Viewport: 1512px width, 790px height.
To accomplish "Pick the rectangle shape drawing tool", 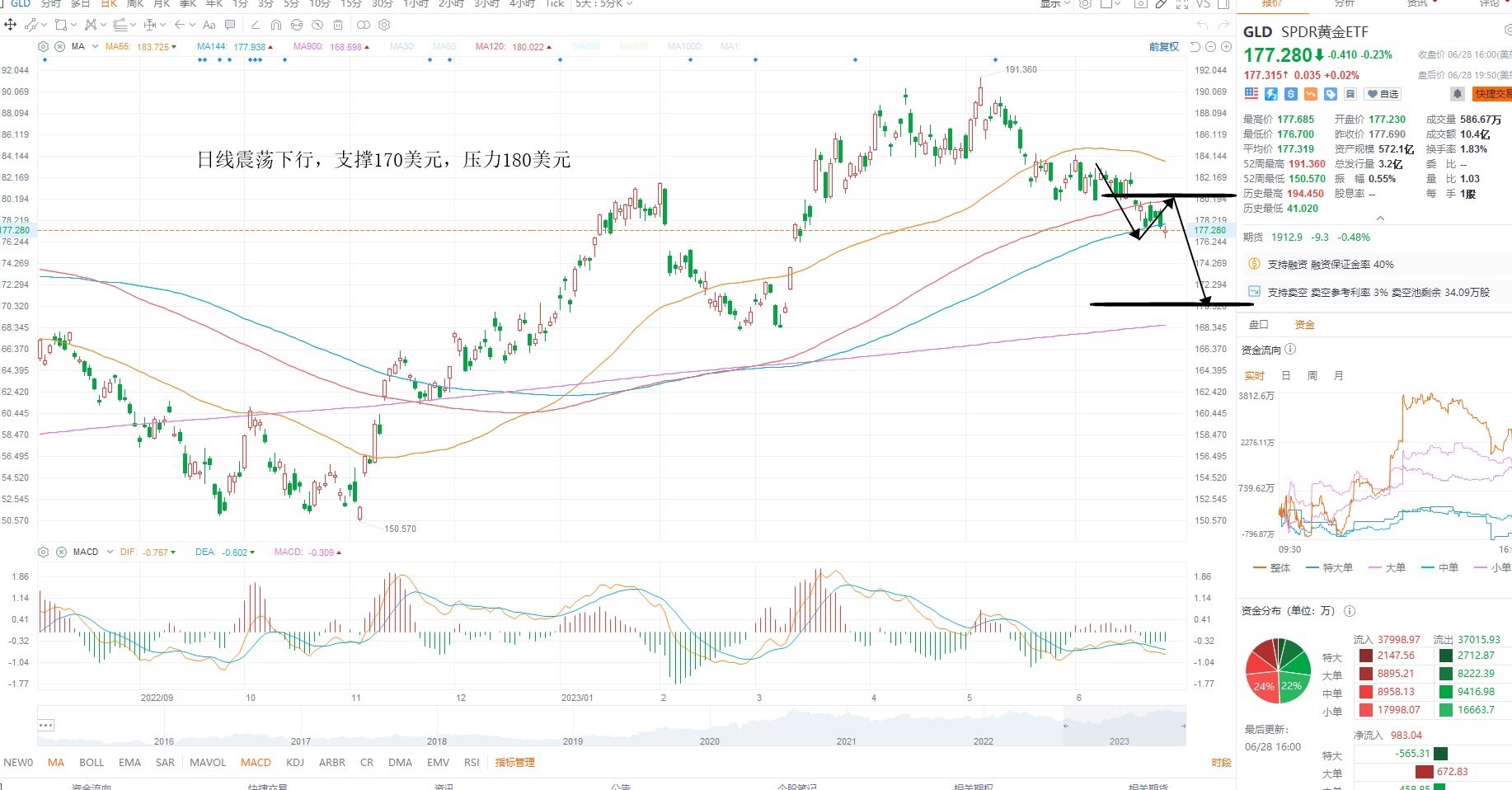I will point(61,25).
